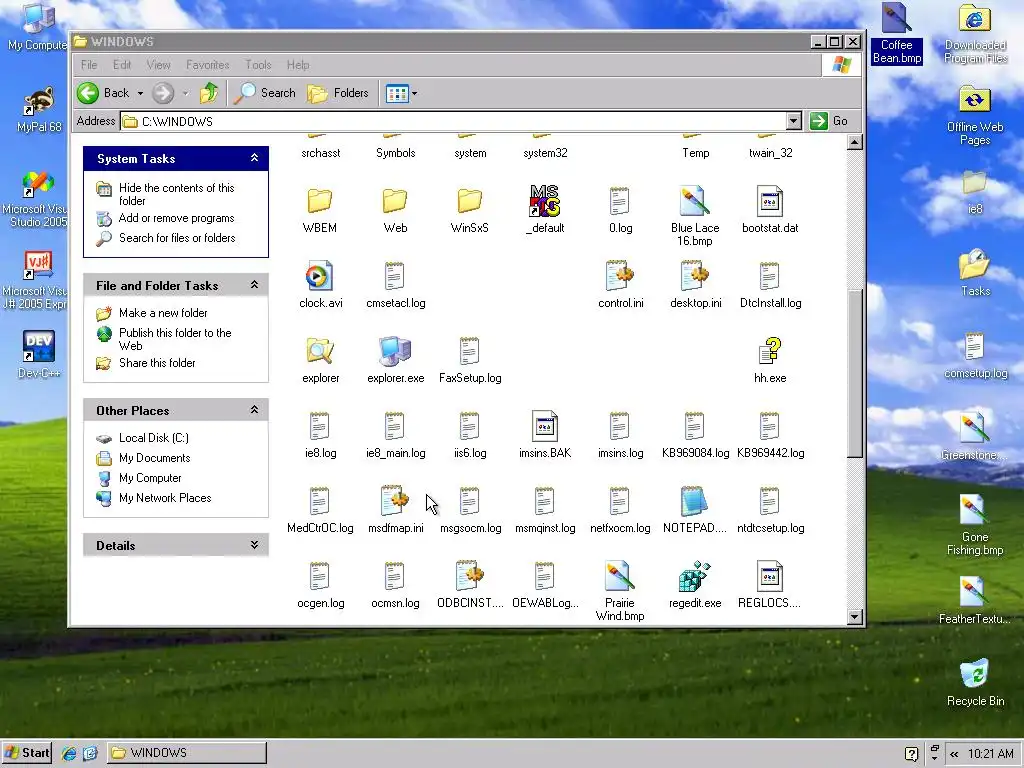Select the NOTEPAD file icon
The height and width of the screenshot is (768, 1024).
694,501
